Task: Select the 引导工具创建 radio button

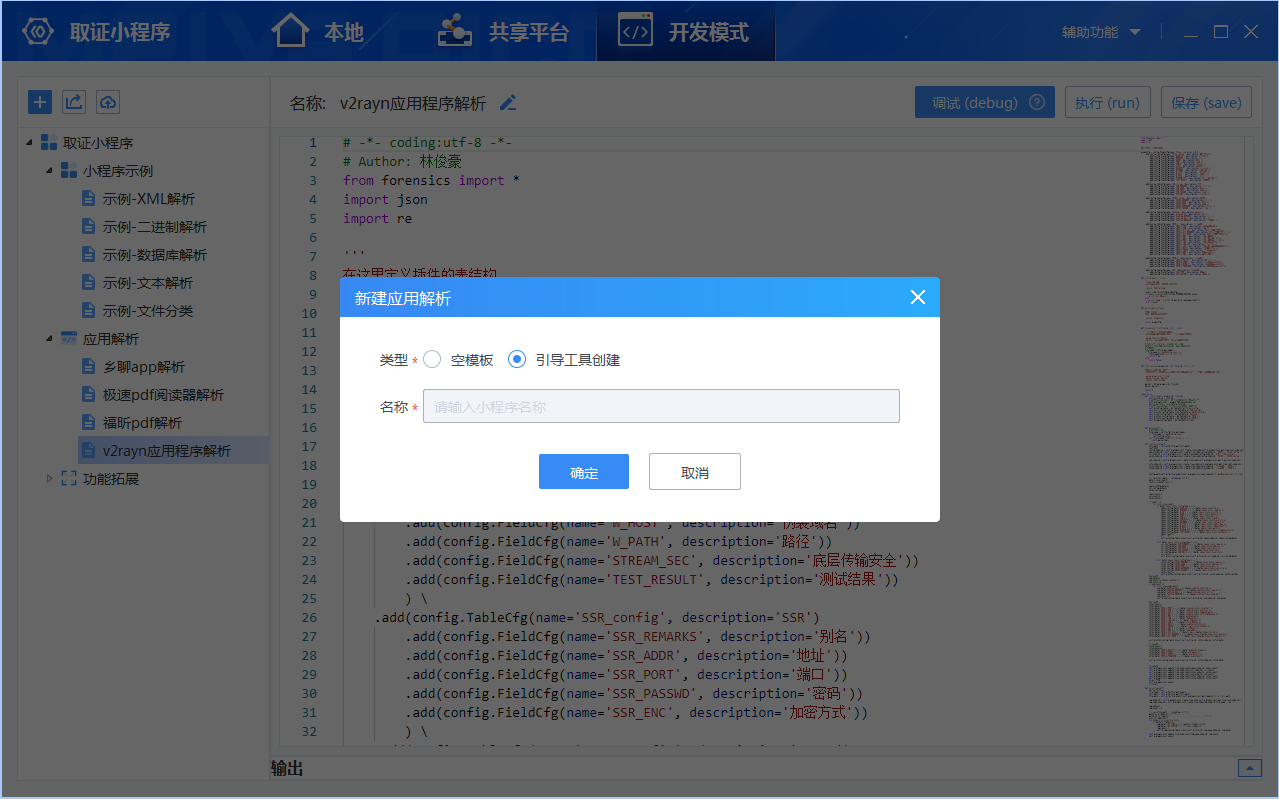Action: [516, 359]
